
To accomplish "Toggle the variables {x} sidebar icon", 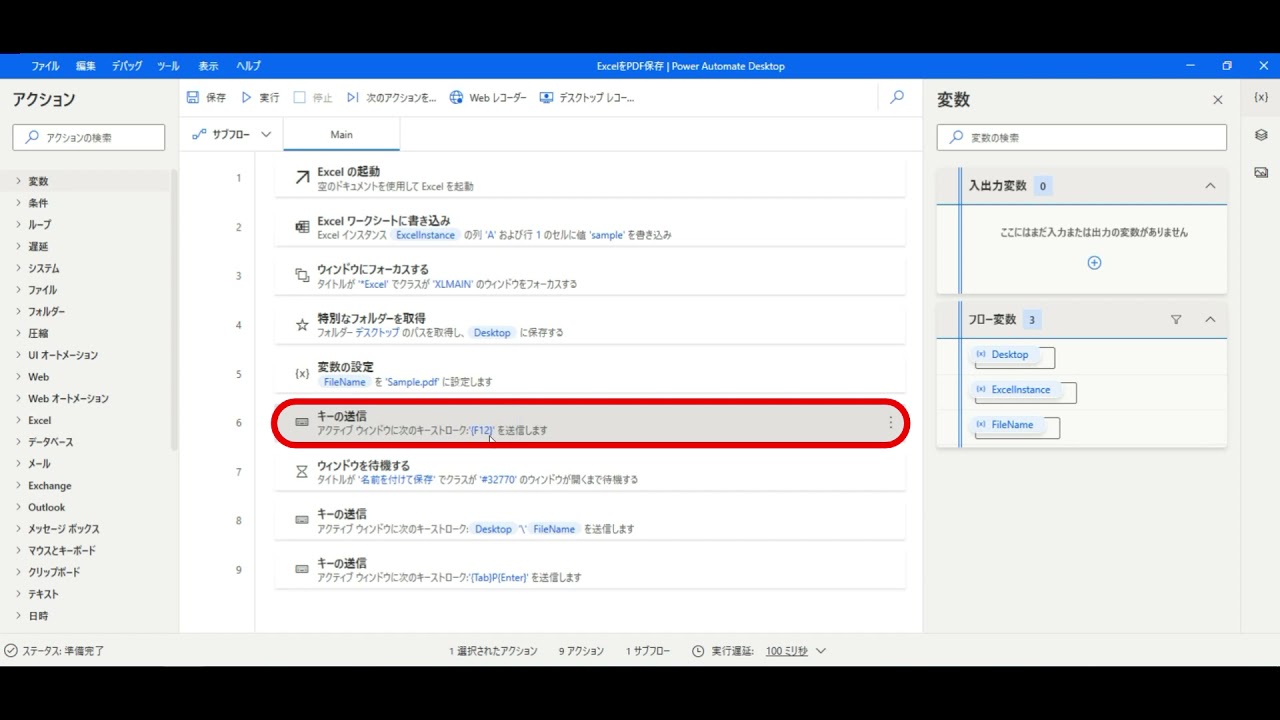I will tap(1261, 98).
